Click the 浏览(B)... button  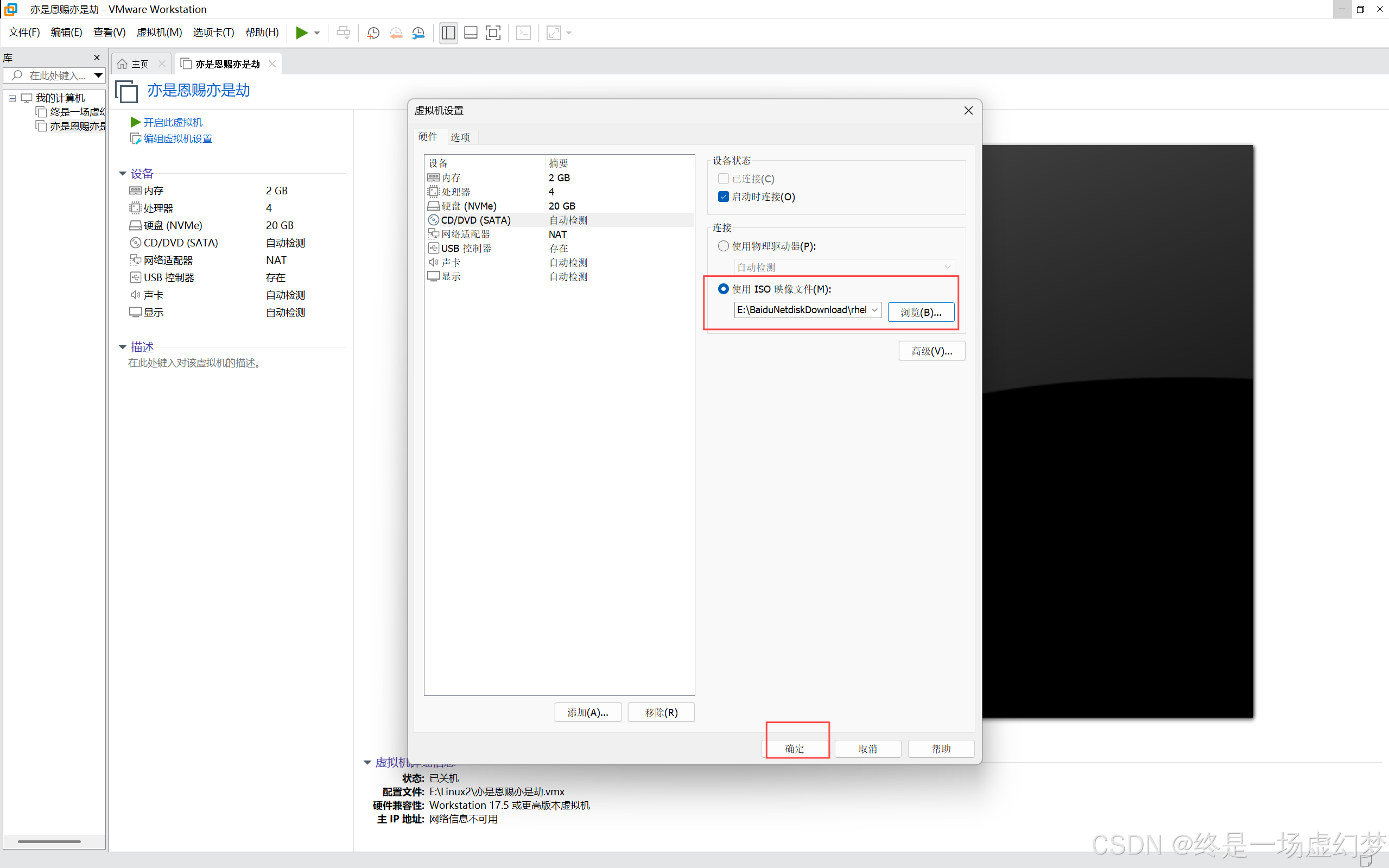coord(921,312)
